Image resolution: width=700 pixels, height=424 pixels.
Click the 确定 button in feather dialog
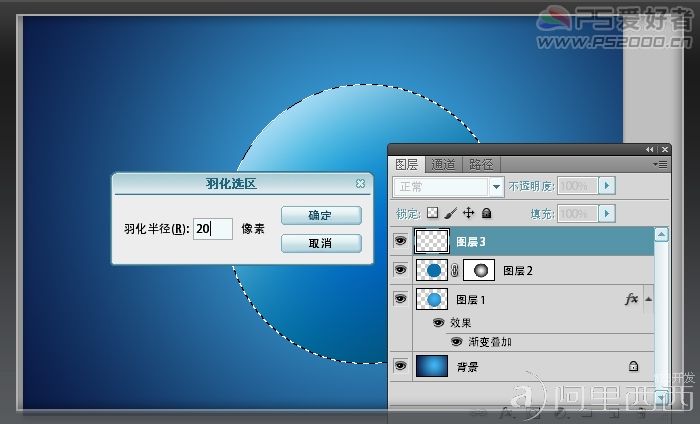(321, 215)
